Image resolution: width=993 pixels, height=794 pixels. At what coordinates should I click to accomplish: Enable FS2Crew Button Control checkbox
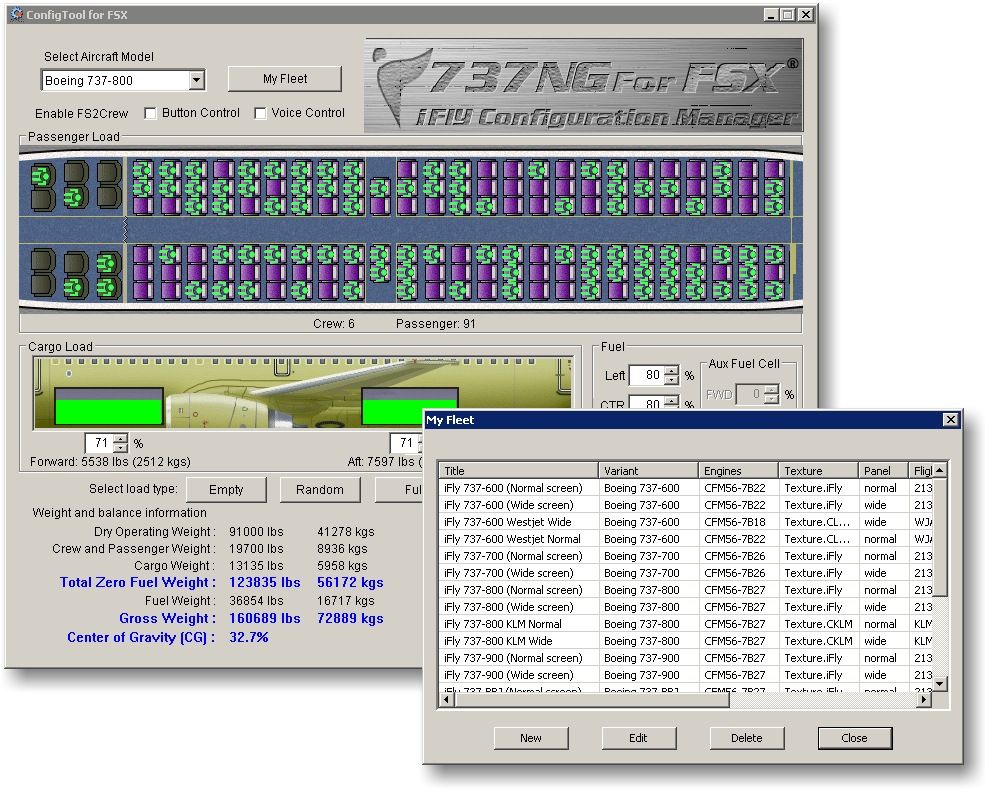[151, 113]
